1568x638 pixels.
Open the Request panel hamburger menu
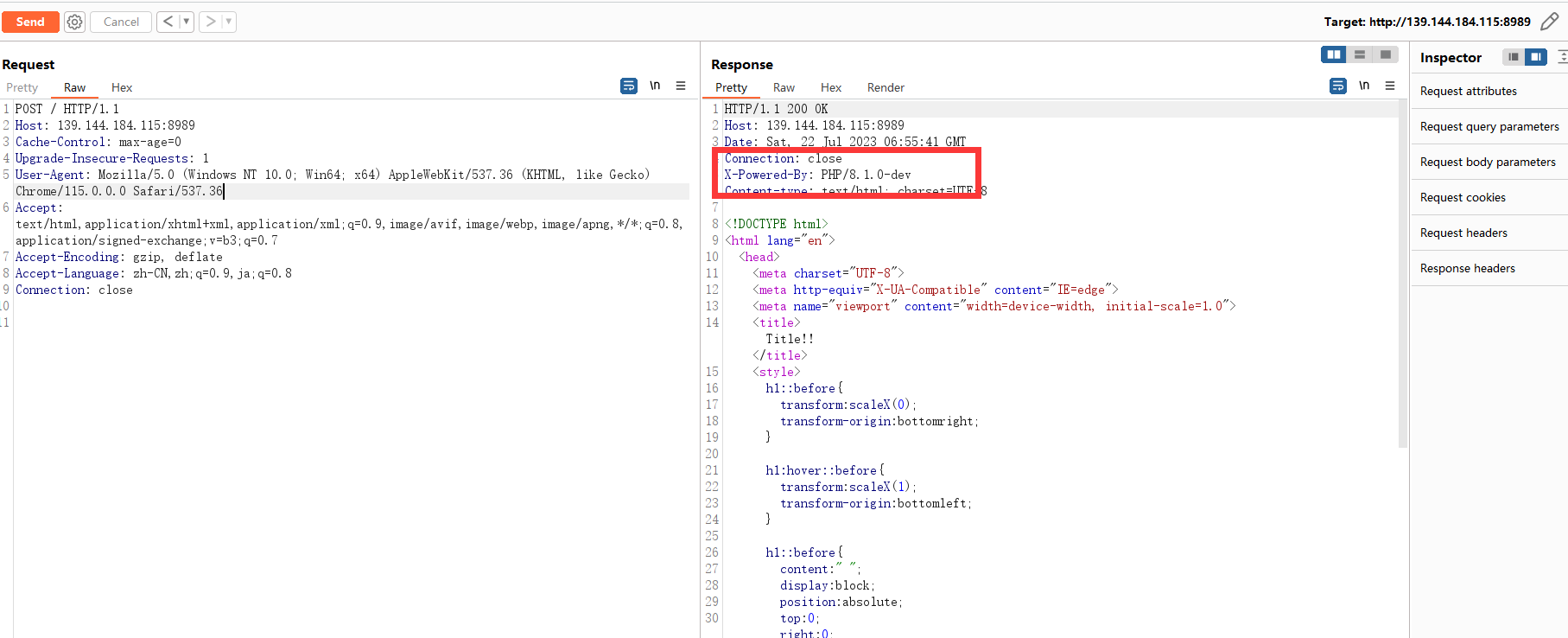point(681,86)
